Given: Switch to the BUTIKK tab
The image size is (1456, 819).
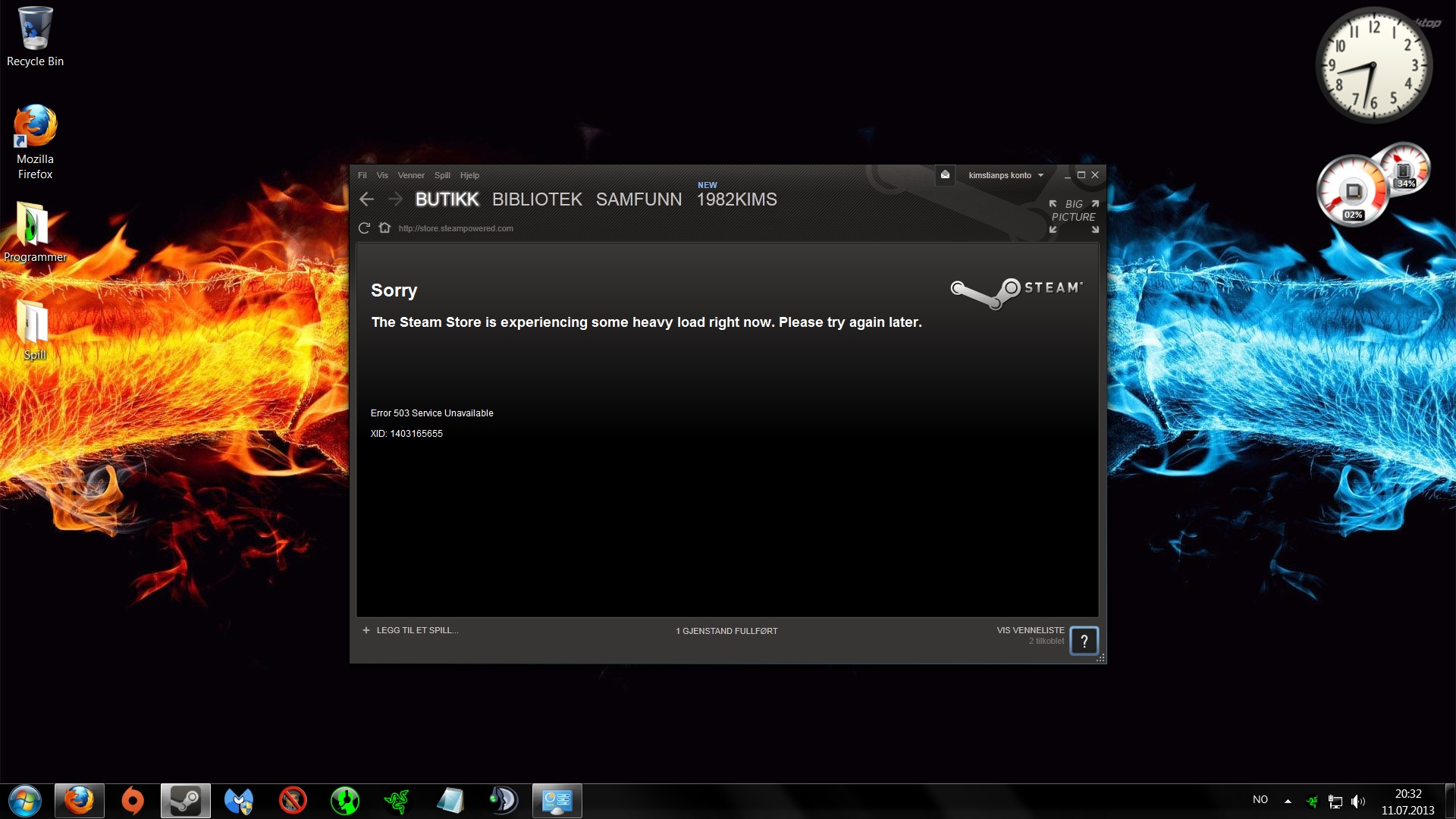Looking at the screenshot, I should coord(447,199).
